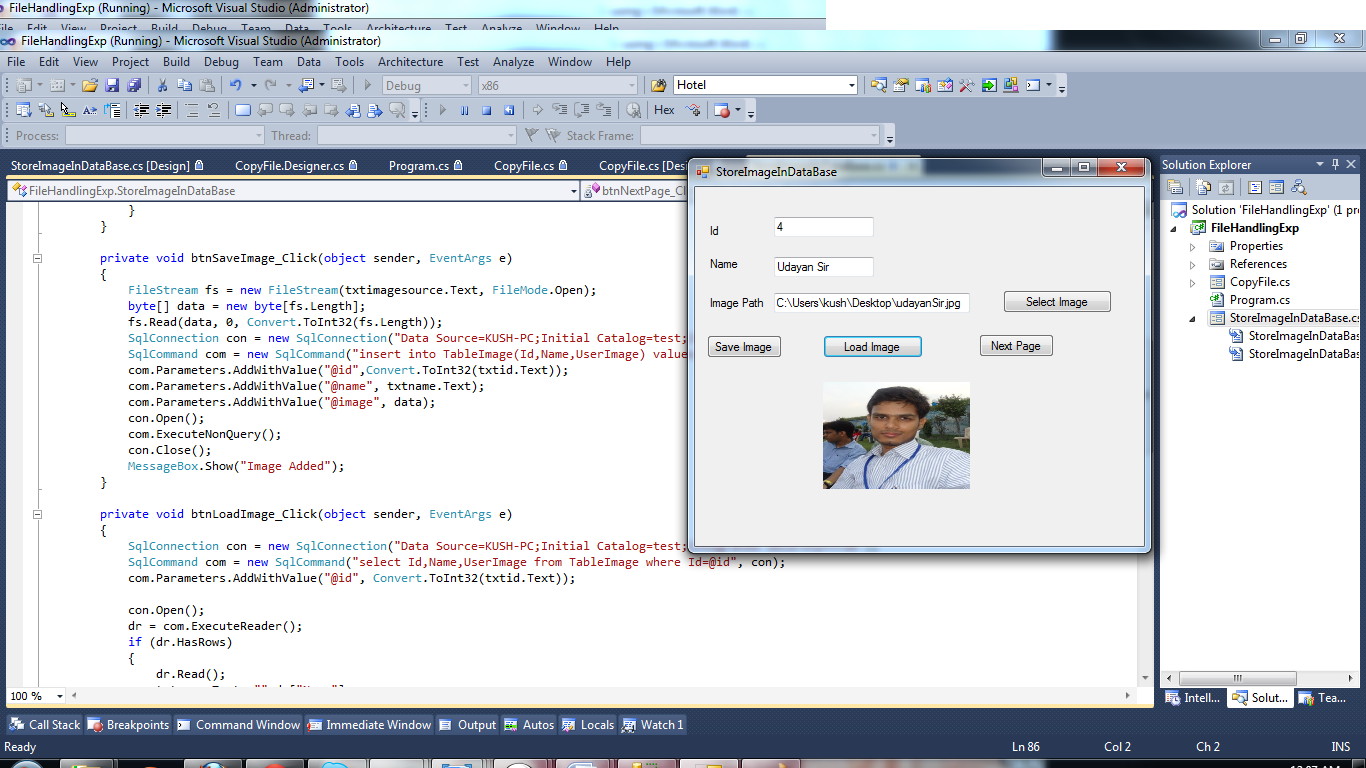Image resolution: width=1366 pixels, height=768 pixels.
Task: Click the Increase Indent editor icon
Action: (x=164, y=110)
